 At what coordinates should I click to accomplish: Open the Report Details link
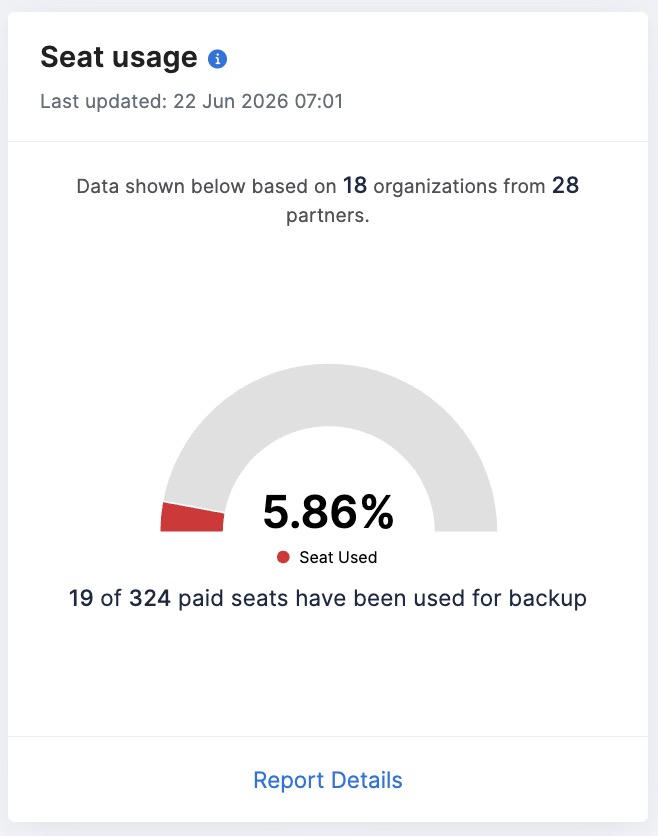pyautogui.click(x=327, y=780)
